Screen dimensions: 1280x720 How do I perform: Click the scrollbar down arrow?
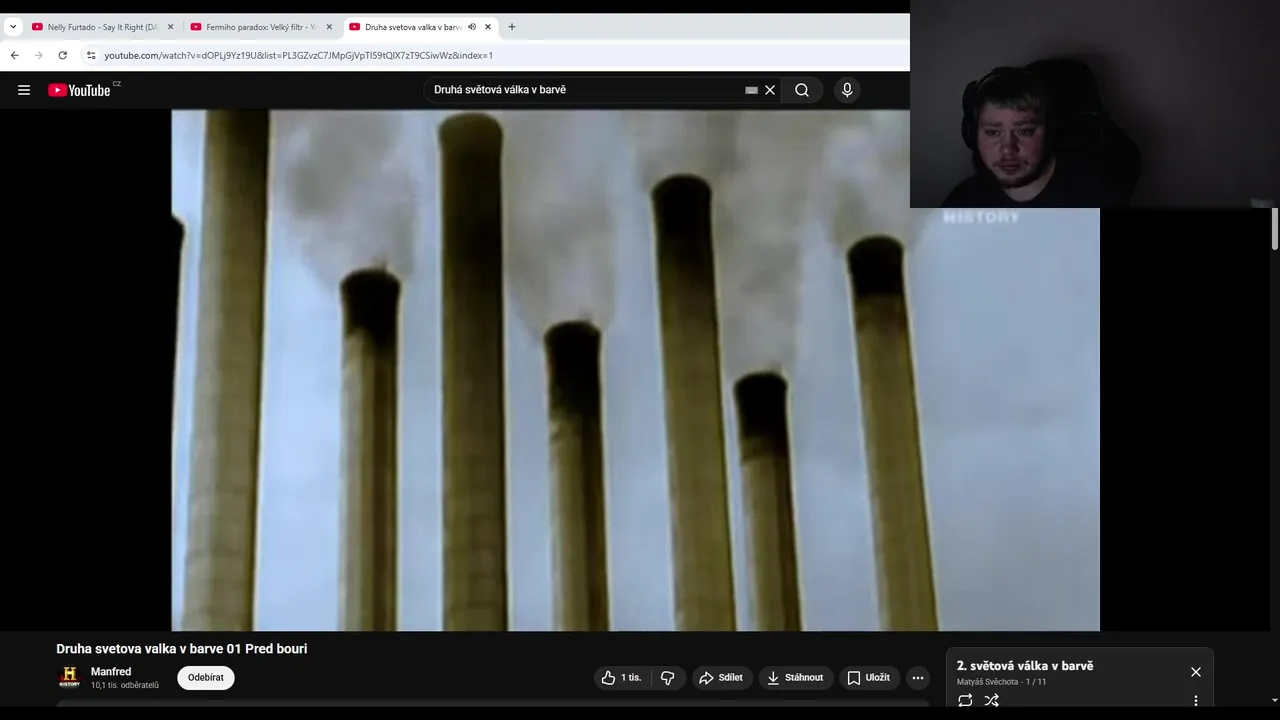(1274, 701)
